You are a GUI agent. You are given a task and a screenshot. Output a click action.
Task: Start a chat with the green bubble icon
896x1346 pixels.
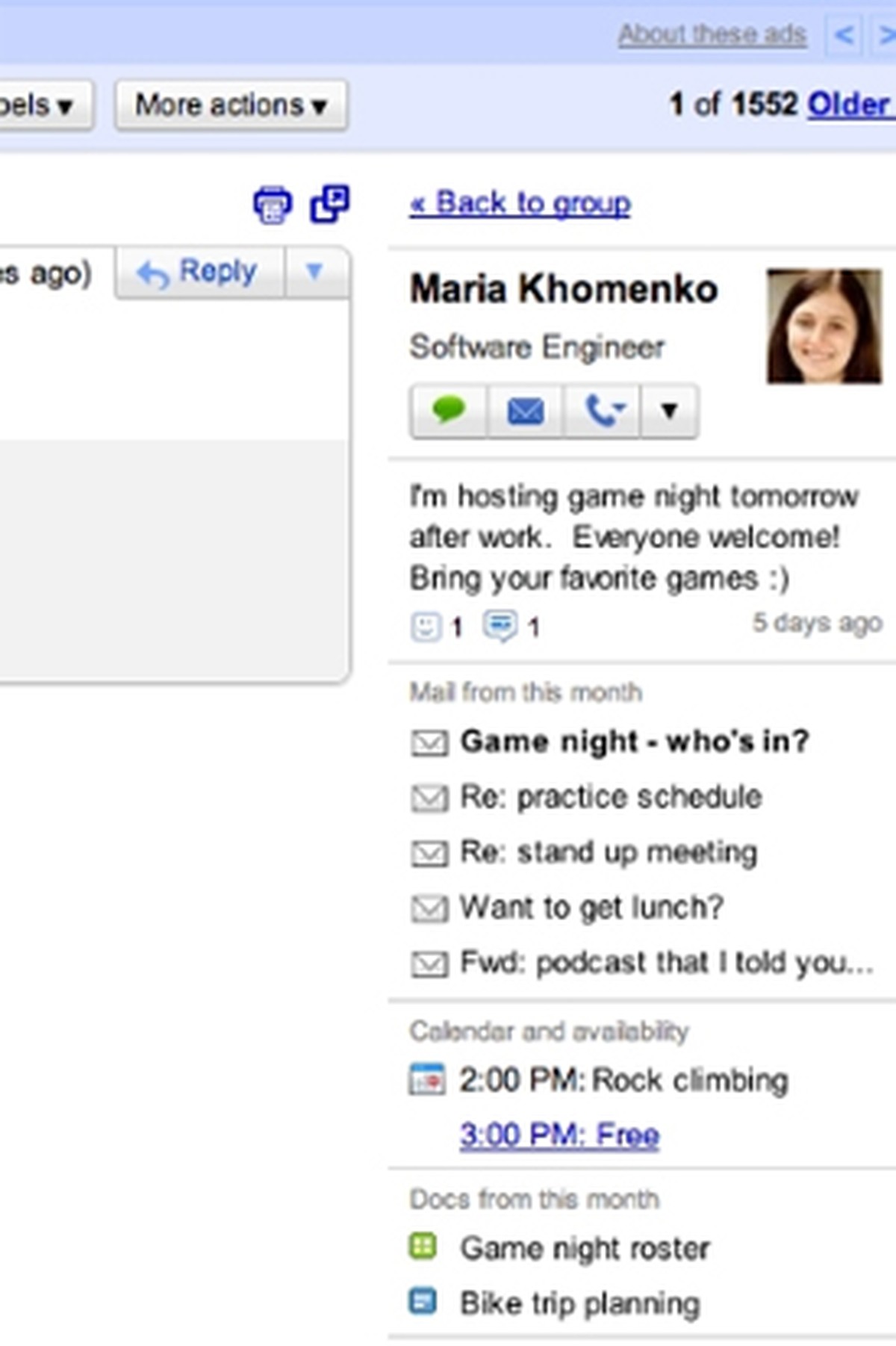[x=449, y=409]
